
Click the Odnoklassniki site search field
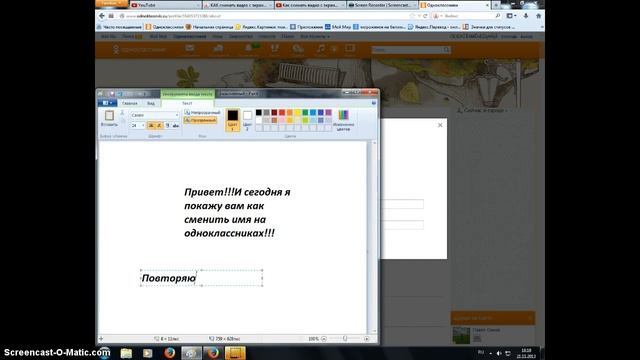point(411,49)
